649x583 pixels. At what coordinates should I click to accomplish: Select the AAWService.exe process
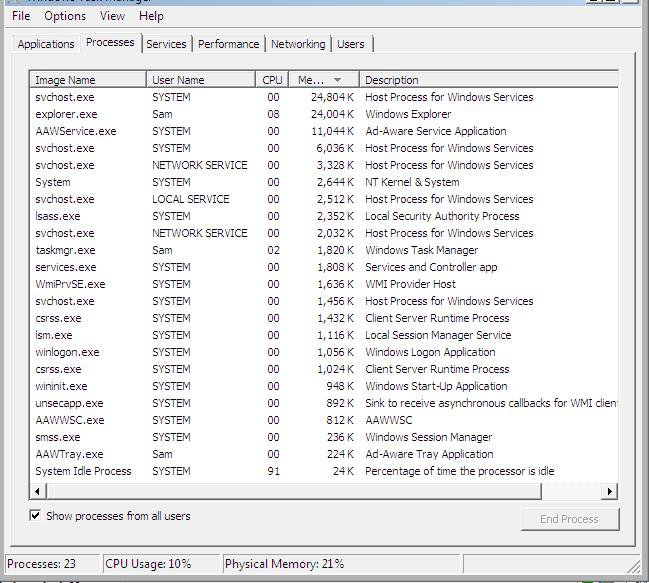tap(324, 131)
